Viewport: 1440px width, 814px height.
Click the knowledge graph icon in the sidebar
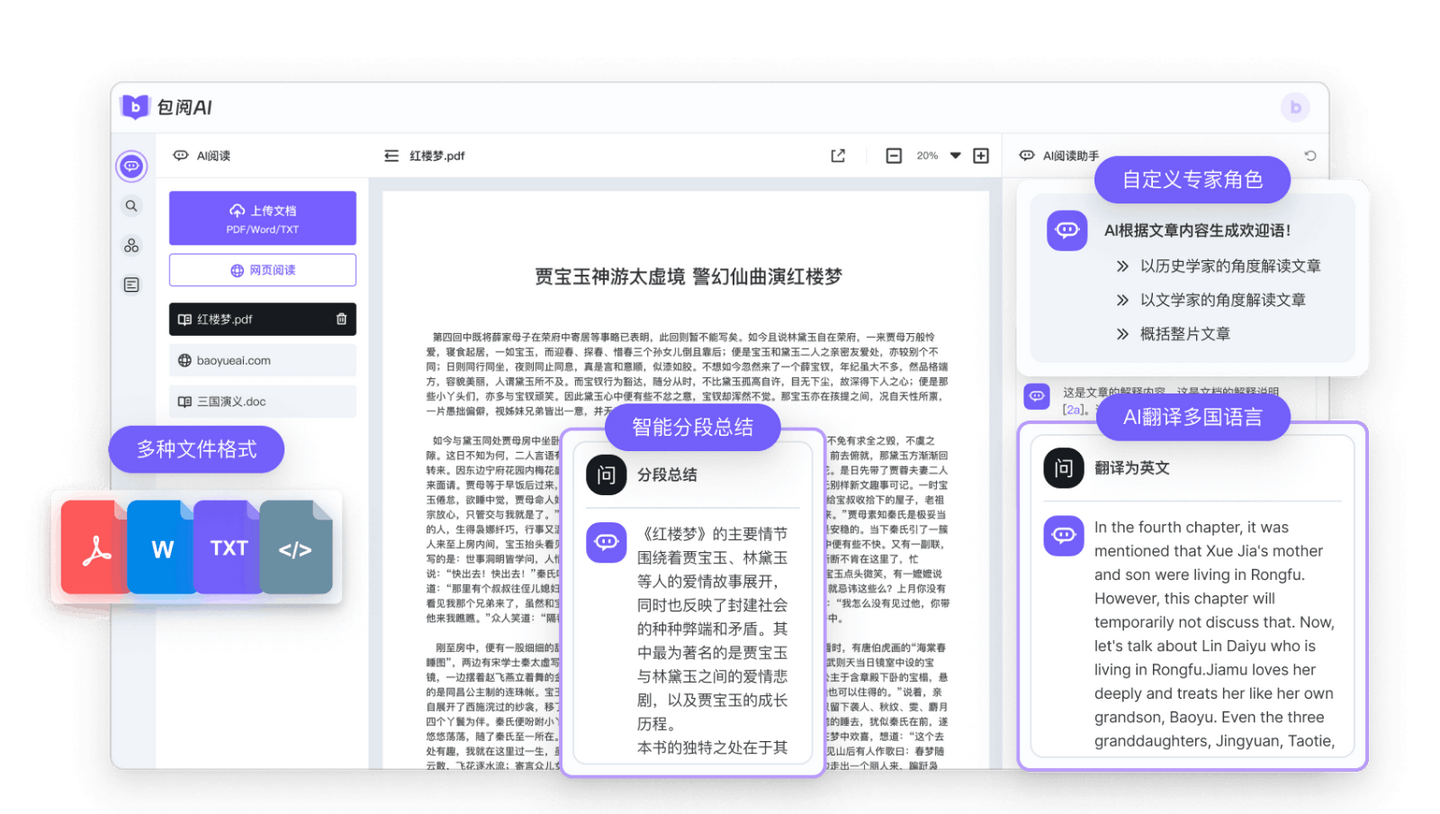[131, 245]
